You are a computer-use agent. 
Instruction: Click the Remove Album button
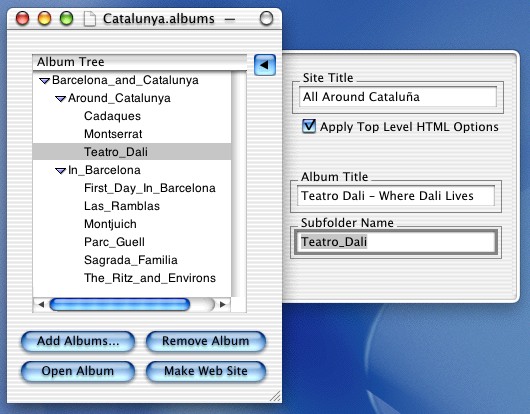tap(206, 341)
